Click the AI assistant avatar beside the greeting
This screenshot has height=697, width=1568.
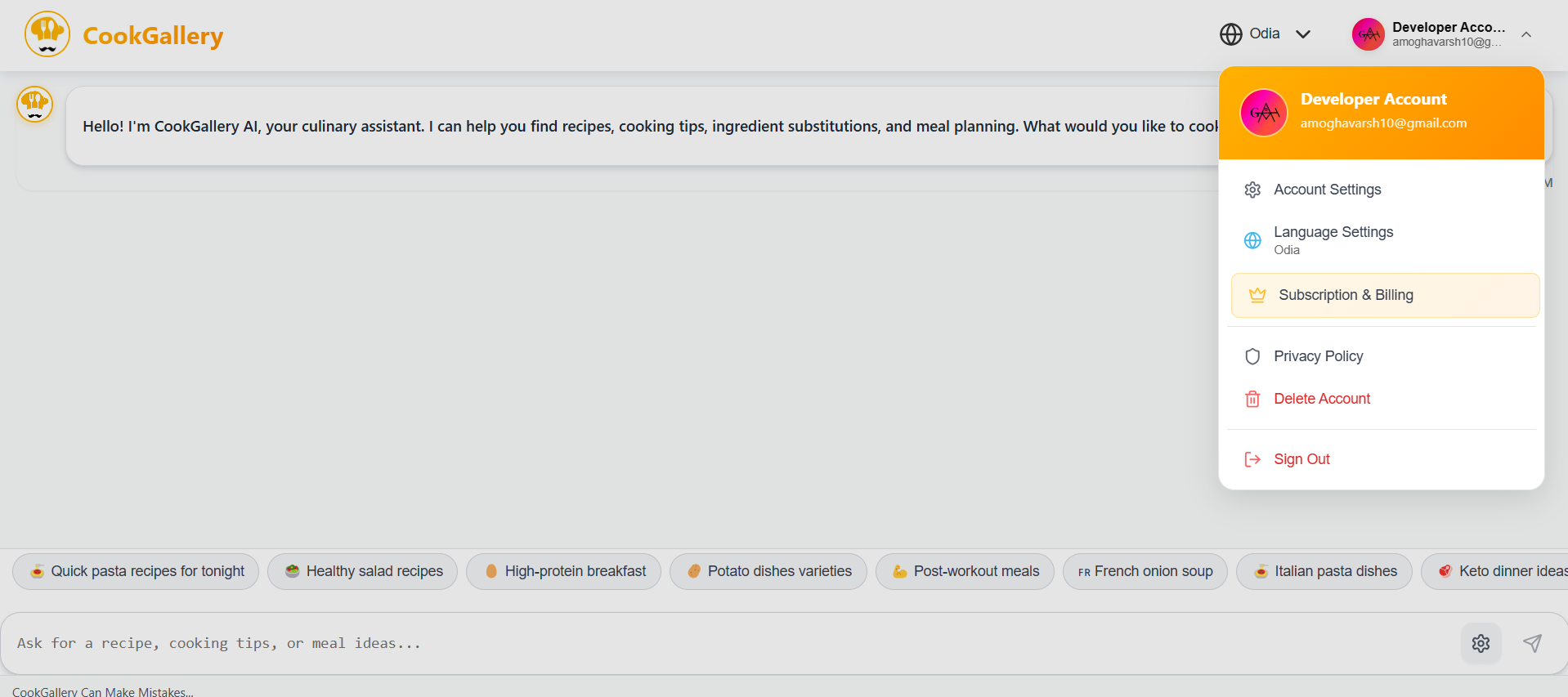pos(34,105)
